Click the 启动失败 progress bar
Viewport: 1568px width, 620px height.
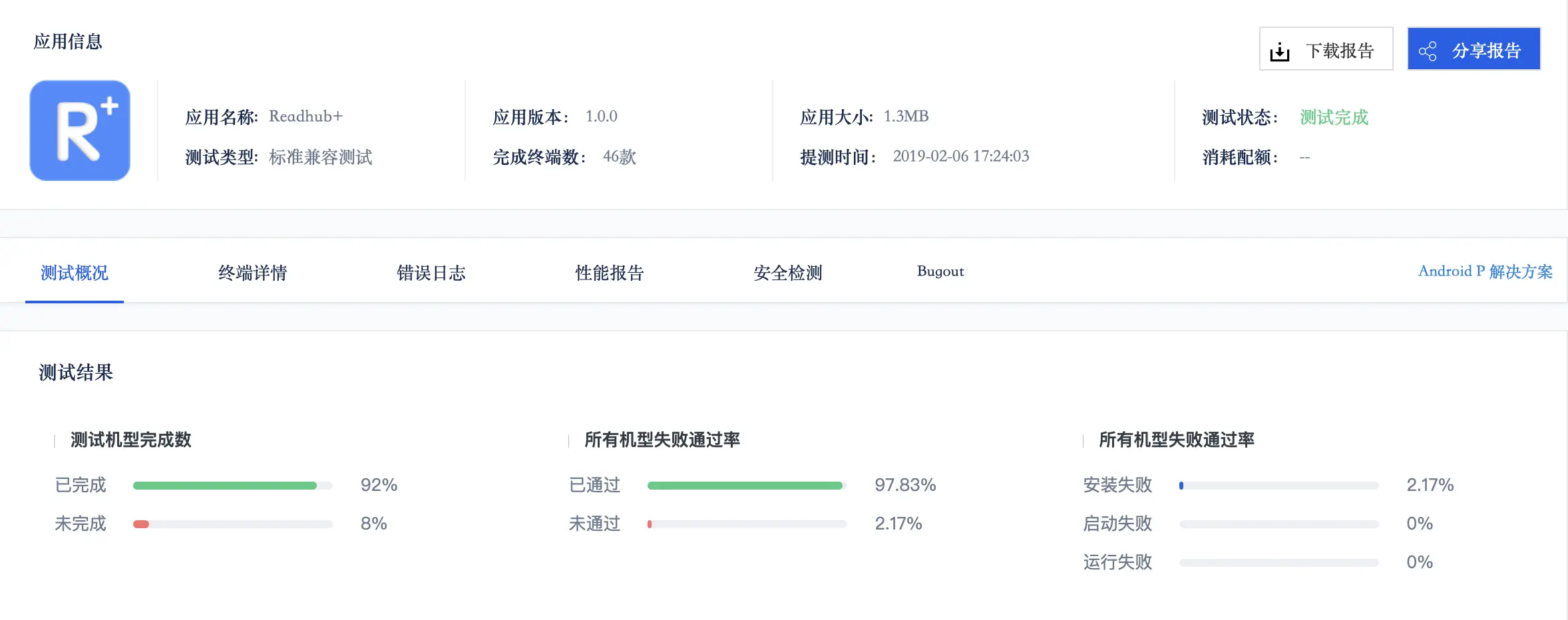[x=1278, y=524]
